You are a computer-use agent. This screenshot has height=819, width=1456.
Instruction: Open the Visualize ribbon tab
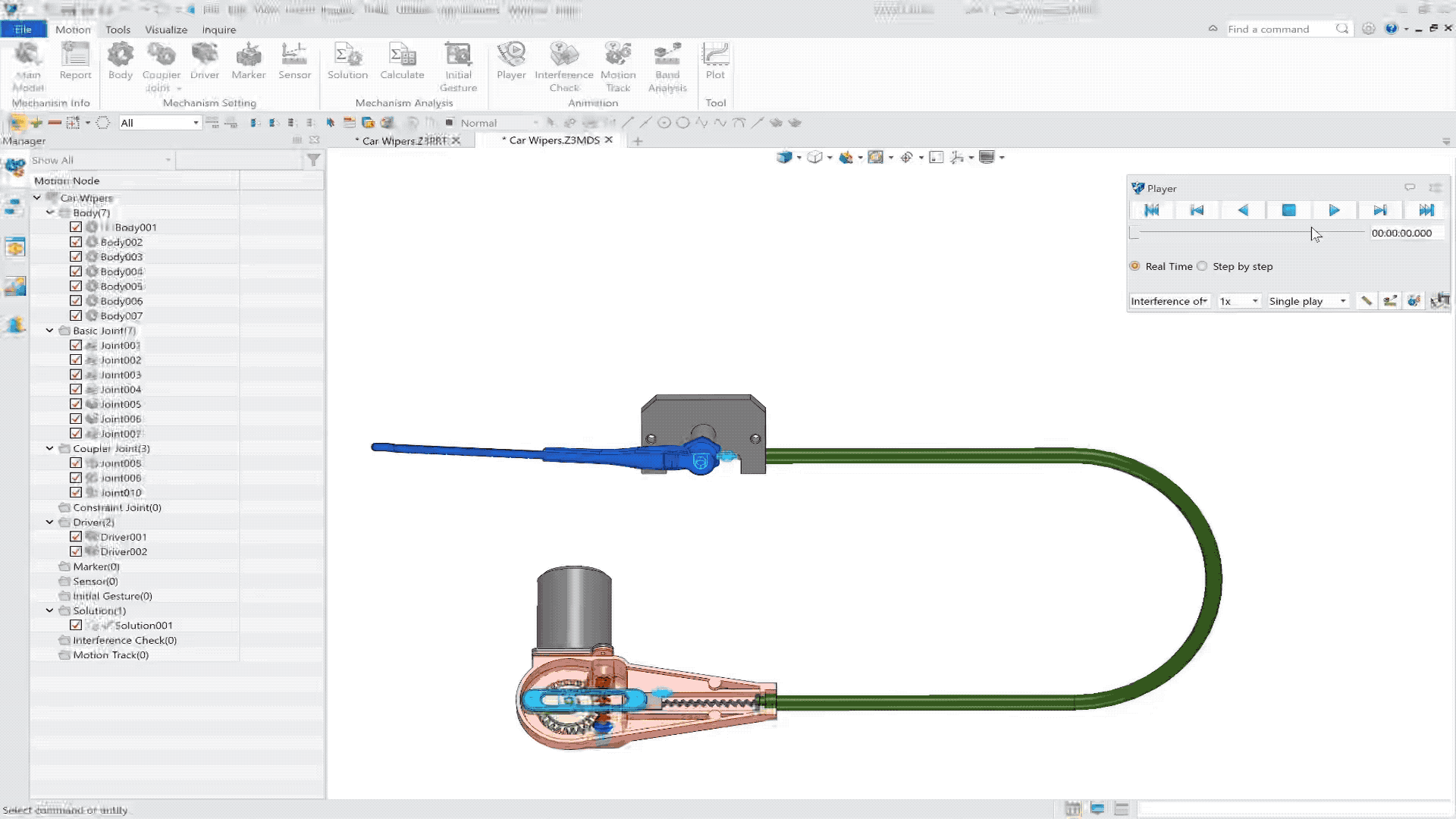tap(166, 29)
